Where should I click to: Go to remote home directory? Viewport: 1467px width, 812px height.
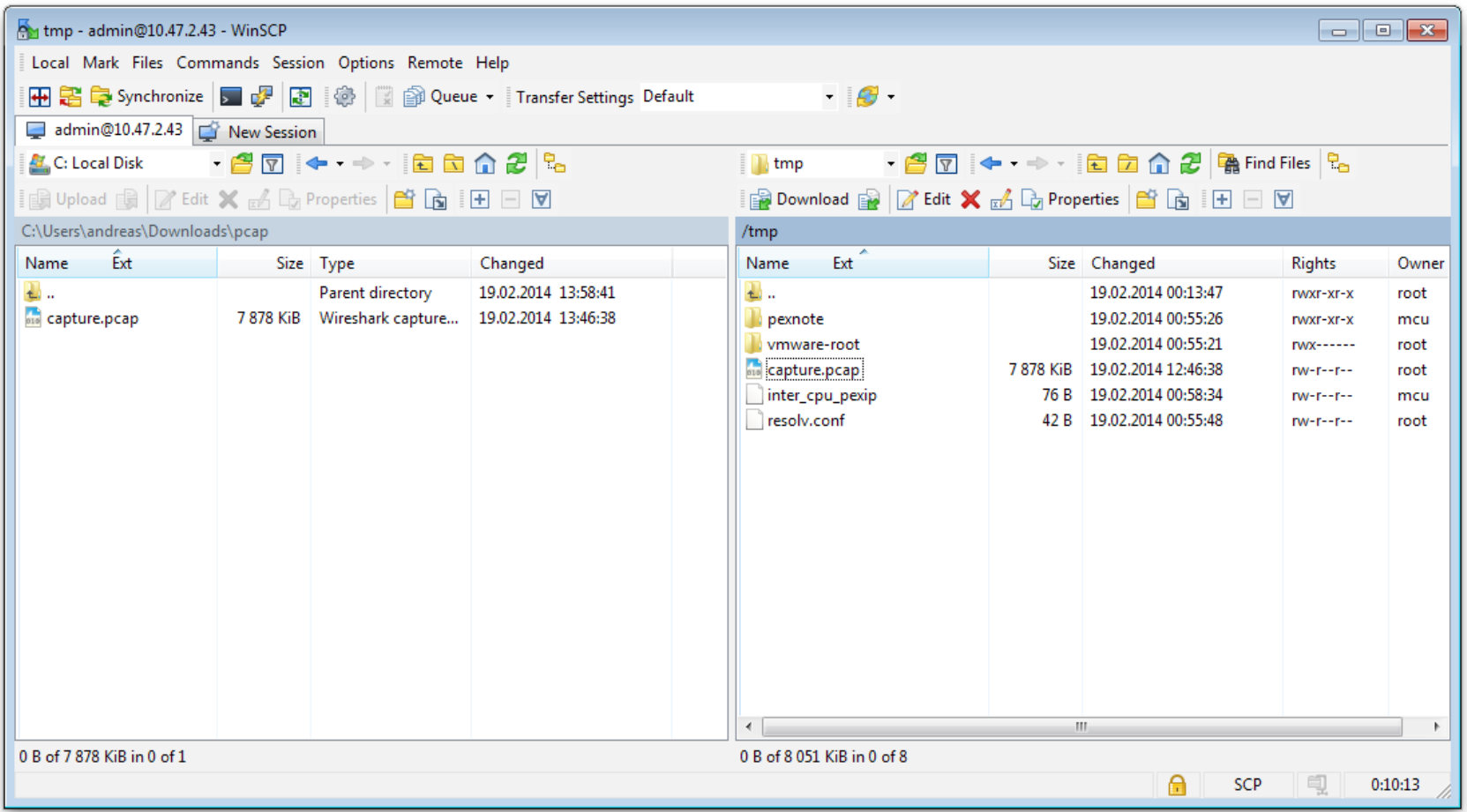click(1159, 164)
